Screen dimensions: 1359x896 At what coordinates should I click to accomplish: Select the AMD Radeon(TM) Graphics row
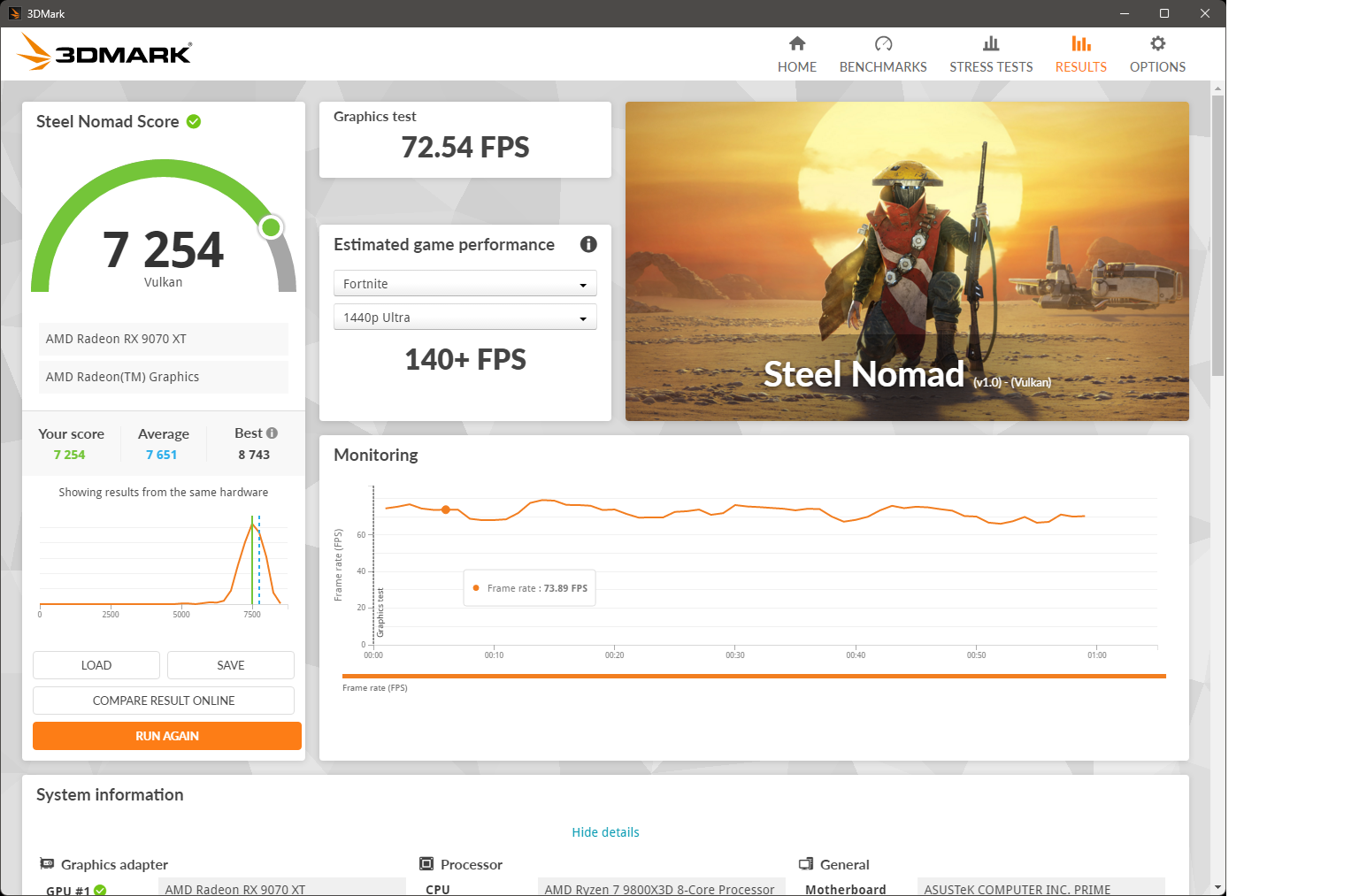coord(164,377)
